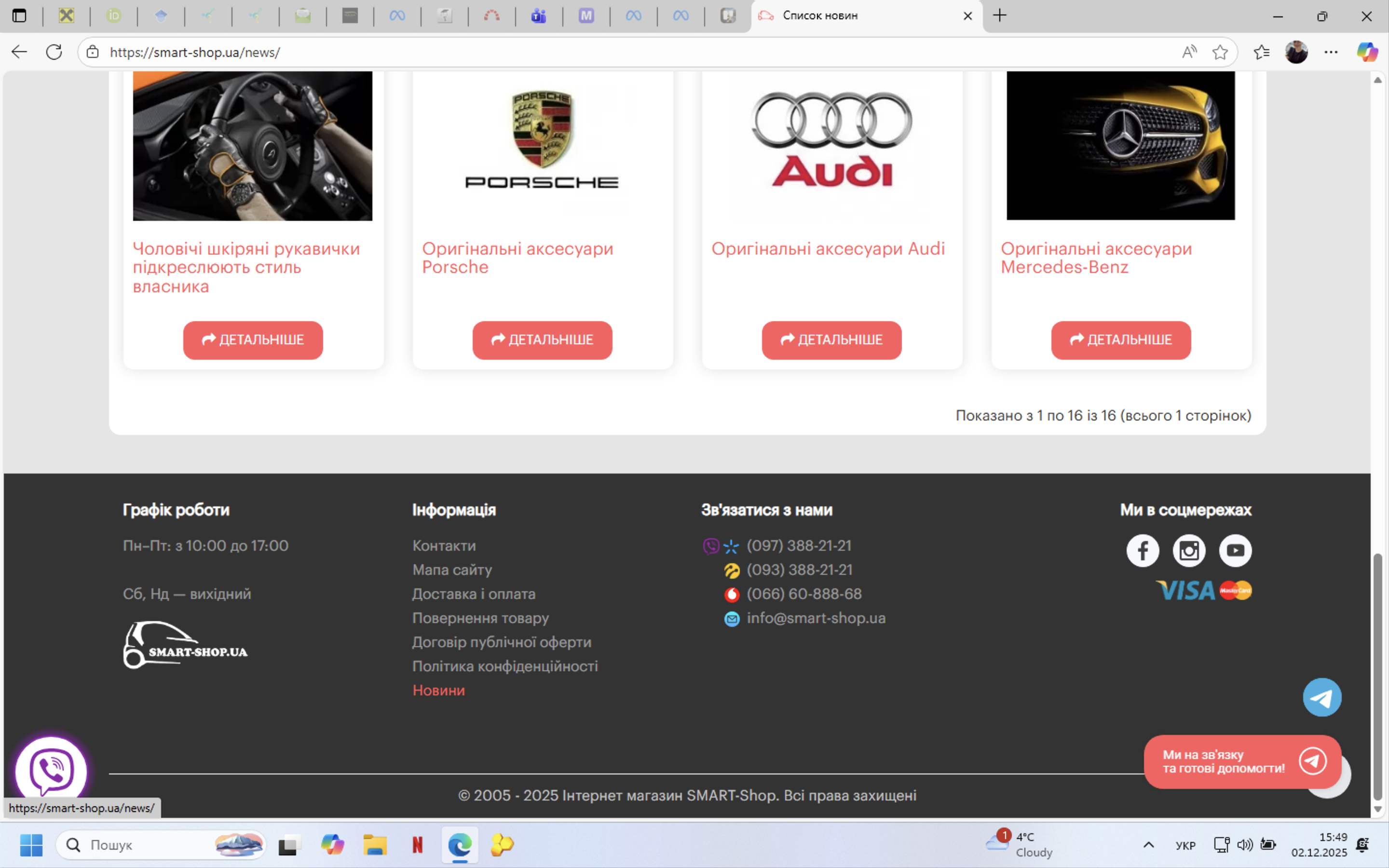Click the info@smart-shop.ua email link
1389x868 pixels.
tap(816, 618)
